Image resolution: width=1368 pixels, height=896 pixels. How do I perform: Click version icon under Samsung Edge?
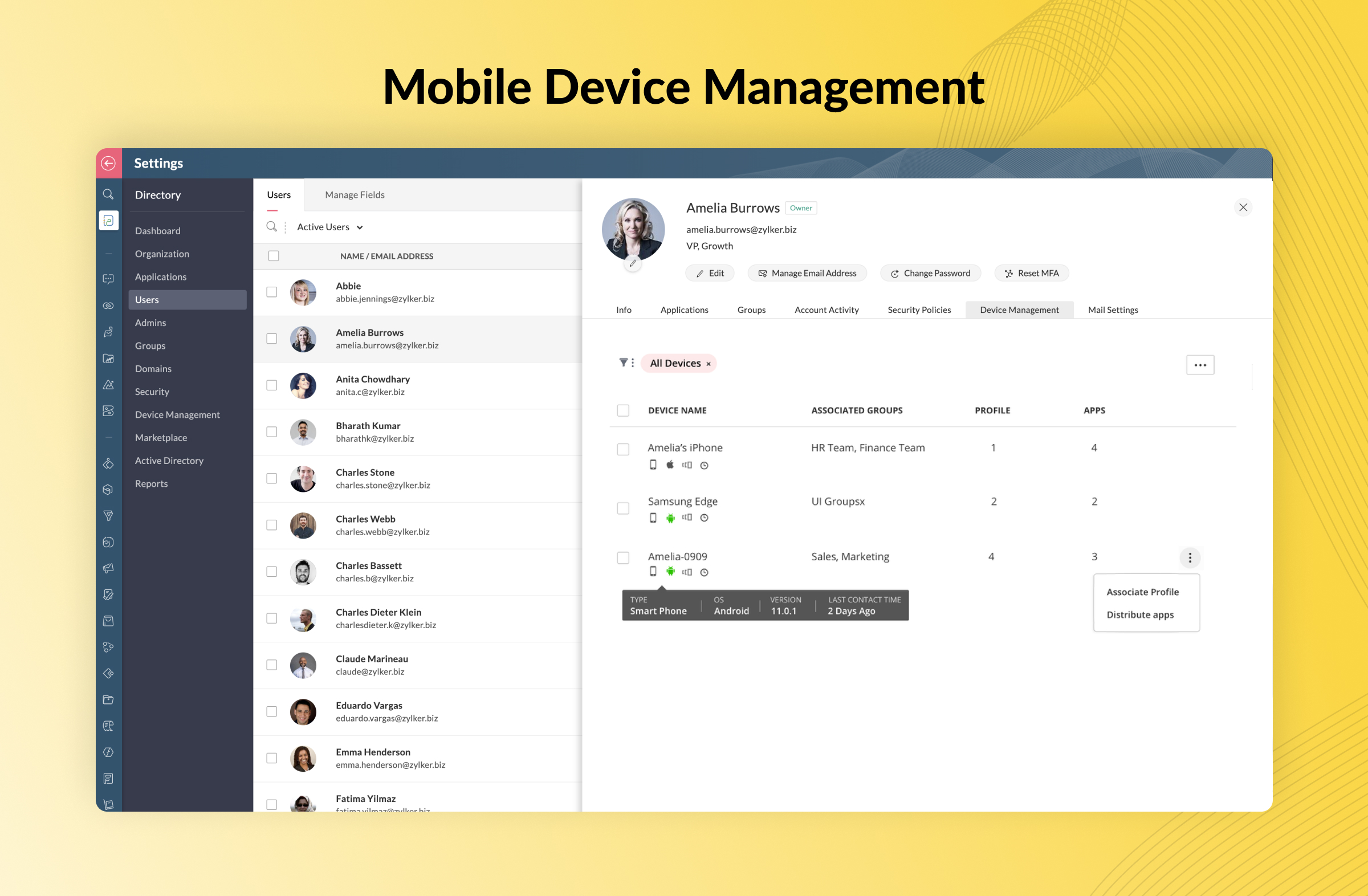[687, 518]
